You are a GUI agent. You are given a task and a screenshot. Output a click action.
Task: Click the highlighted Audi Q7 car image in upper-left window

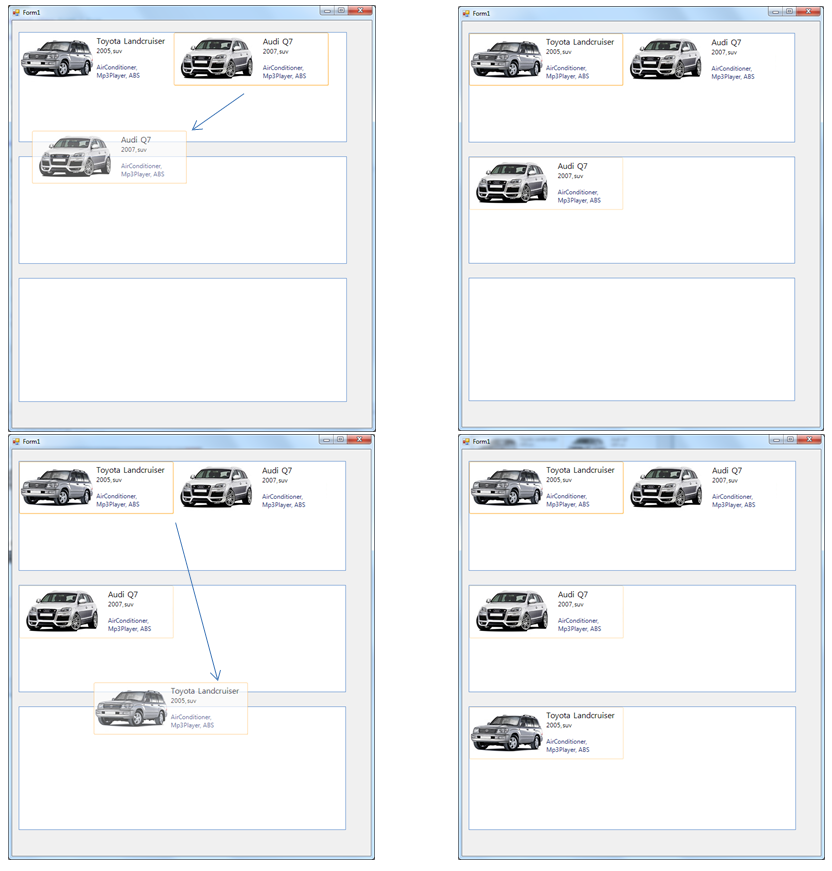pyautogui.click(x=217, y=58)
